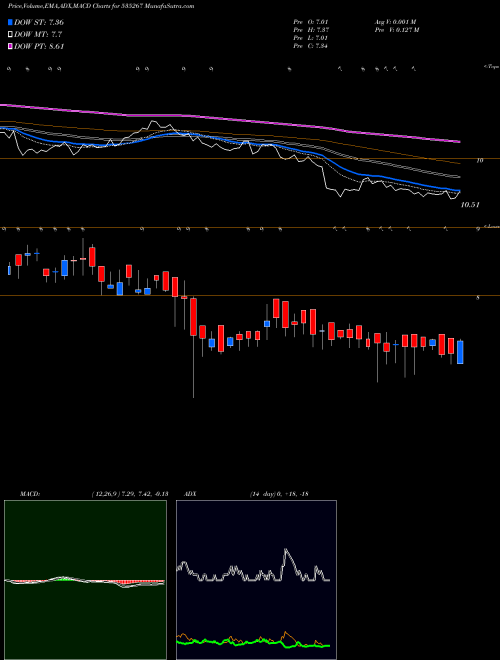Click the 'Pre V: 0.127 M' value
The height and width of the screenshot is (660, 500).
tap(396, 30)
